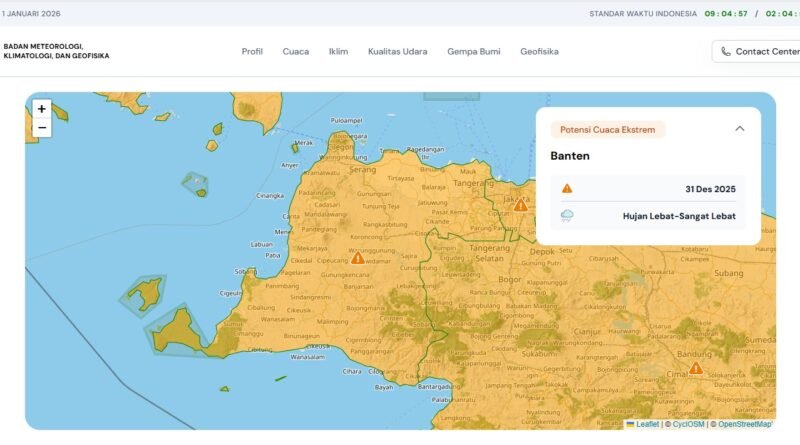Viewport: 800px width, 445px height.
Task: Open the CyclOSM attribution link
Action: click(688, 425)
